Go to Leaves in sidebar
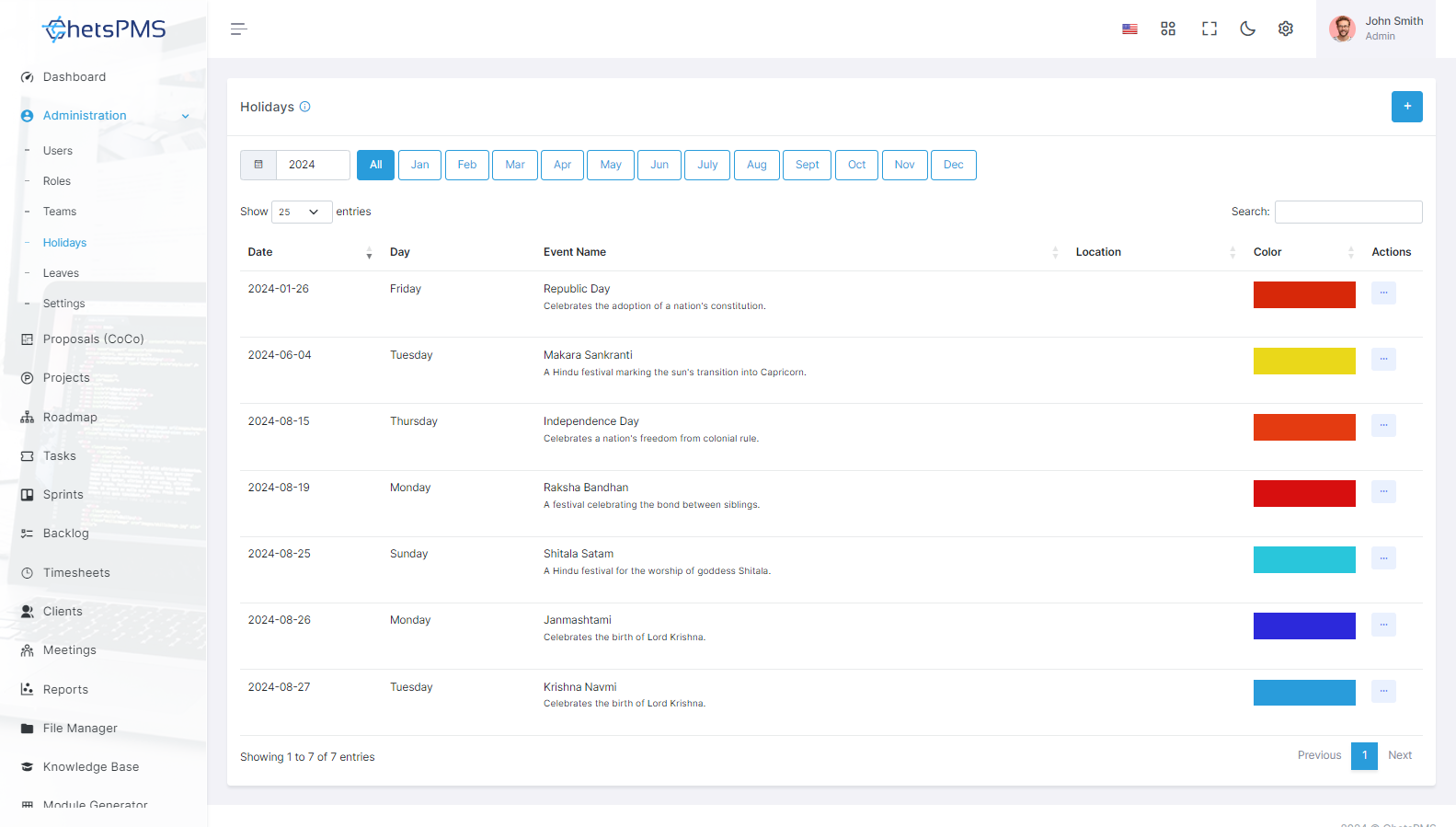The width and height of the screenshot is (1456, 827). [x=61, y=273]
